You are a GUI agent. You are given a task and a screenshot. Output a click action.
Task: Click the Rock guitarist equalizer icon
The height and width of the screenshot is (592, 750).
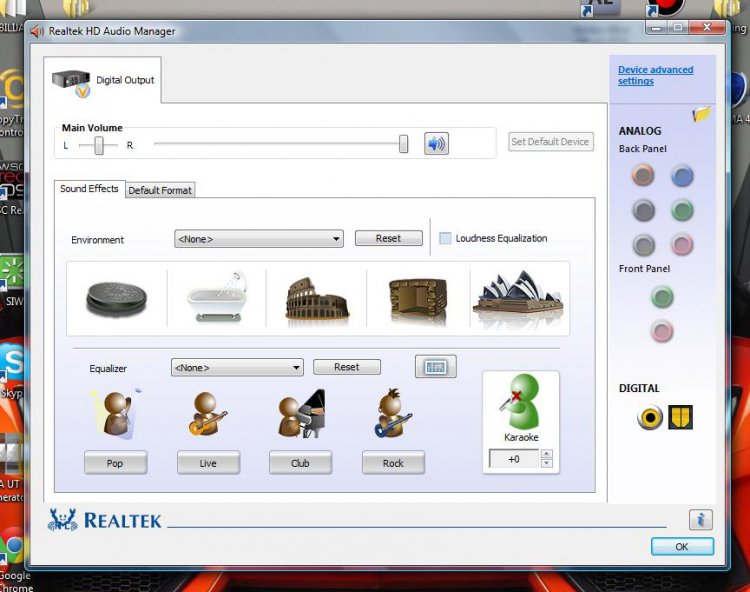tap(393, 414)
